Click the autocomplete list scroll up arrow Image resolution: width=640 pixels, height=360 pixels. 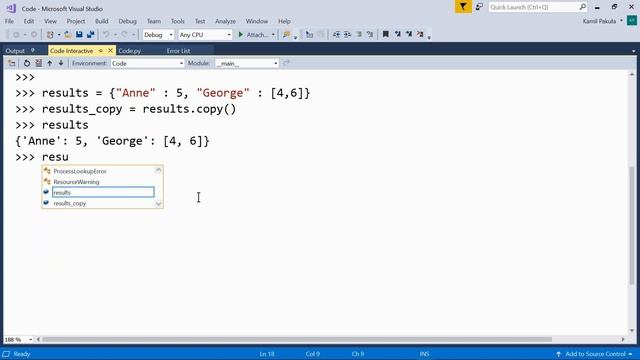(x=158, y=170)
